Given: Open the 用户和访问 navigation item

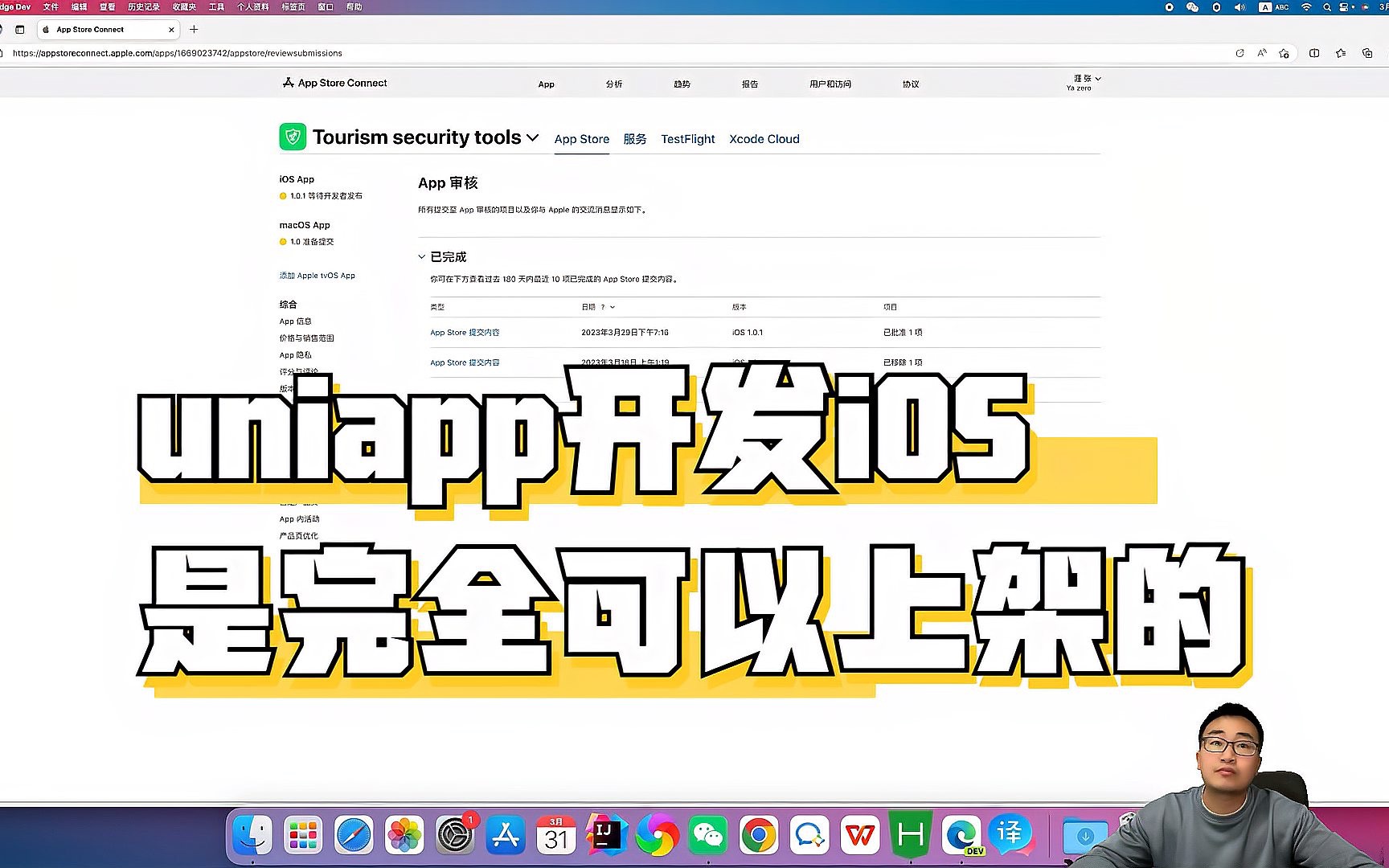Looking at the screenshot, I should coord(830,84).
